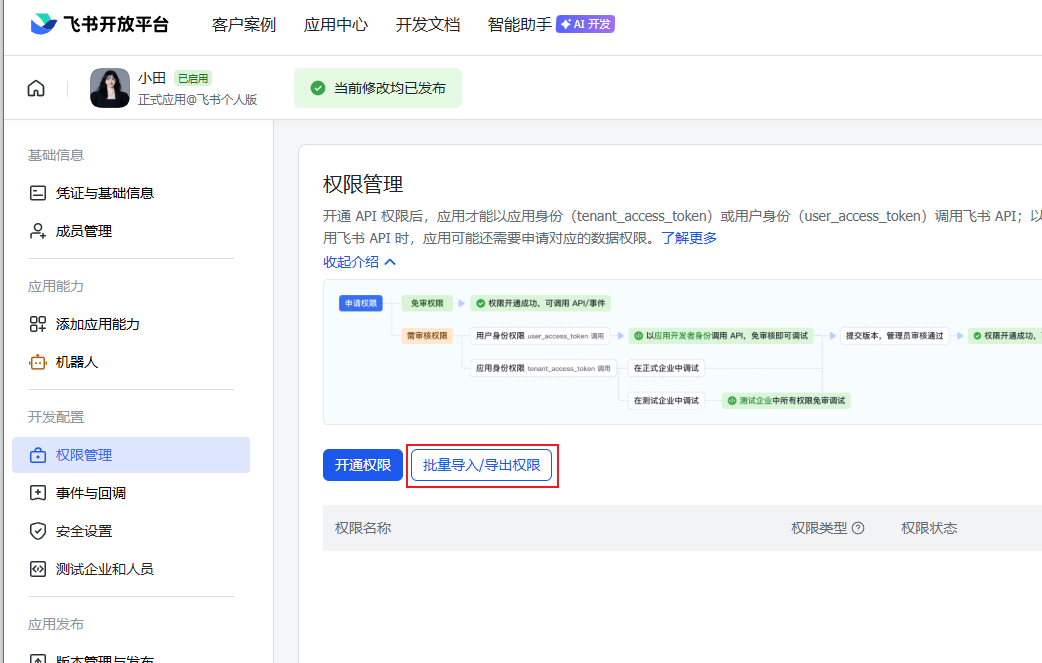Click the home icon
The width and height of the screenshot is (1042, 663).
36,88
